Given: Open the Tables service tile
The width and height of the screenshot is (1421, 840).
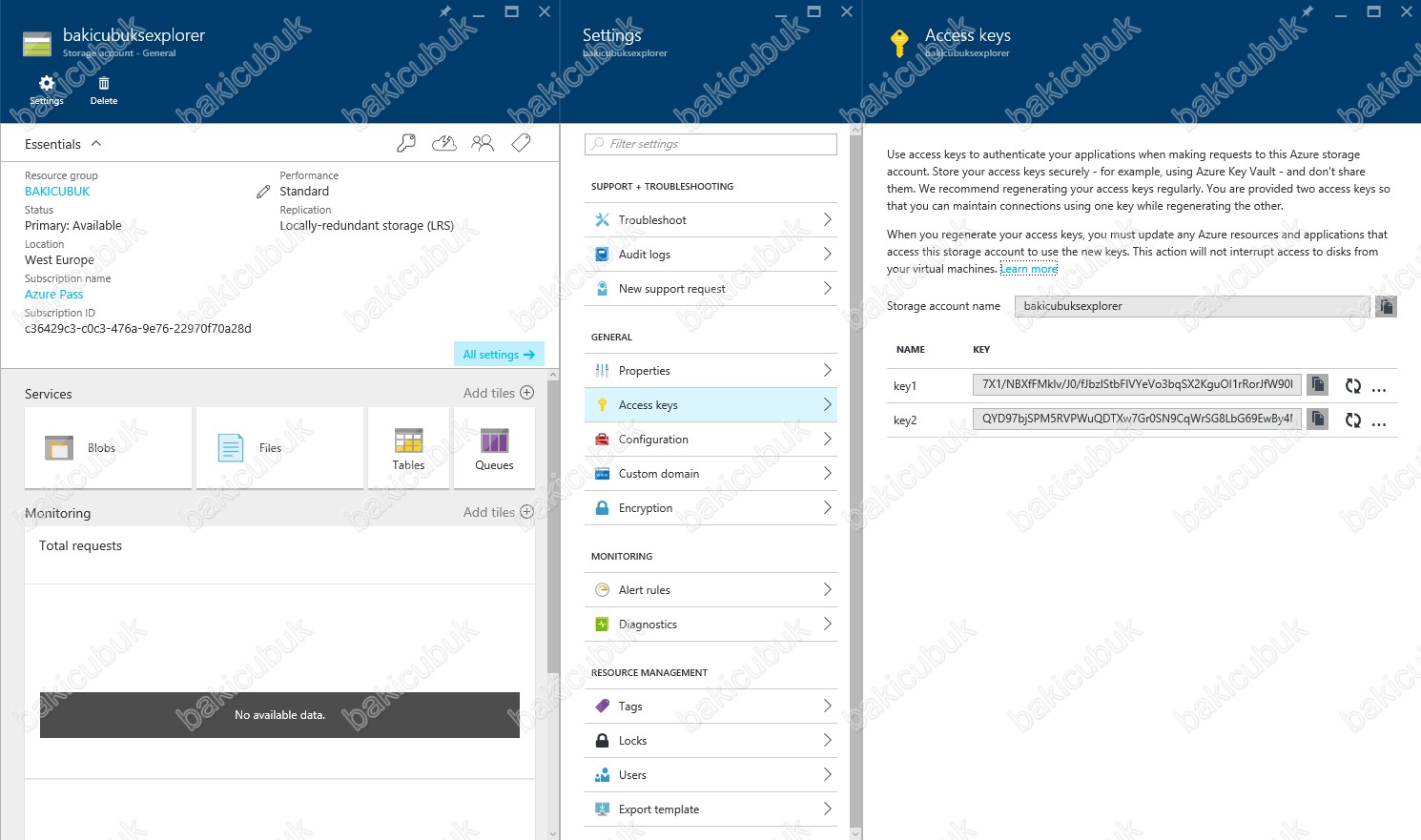Looking at the screenshot, I should tap(408, 448).
